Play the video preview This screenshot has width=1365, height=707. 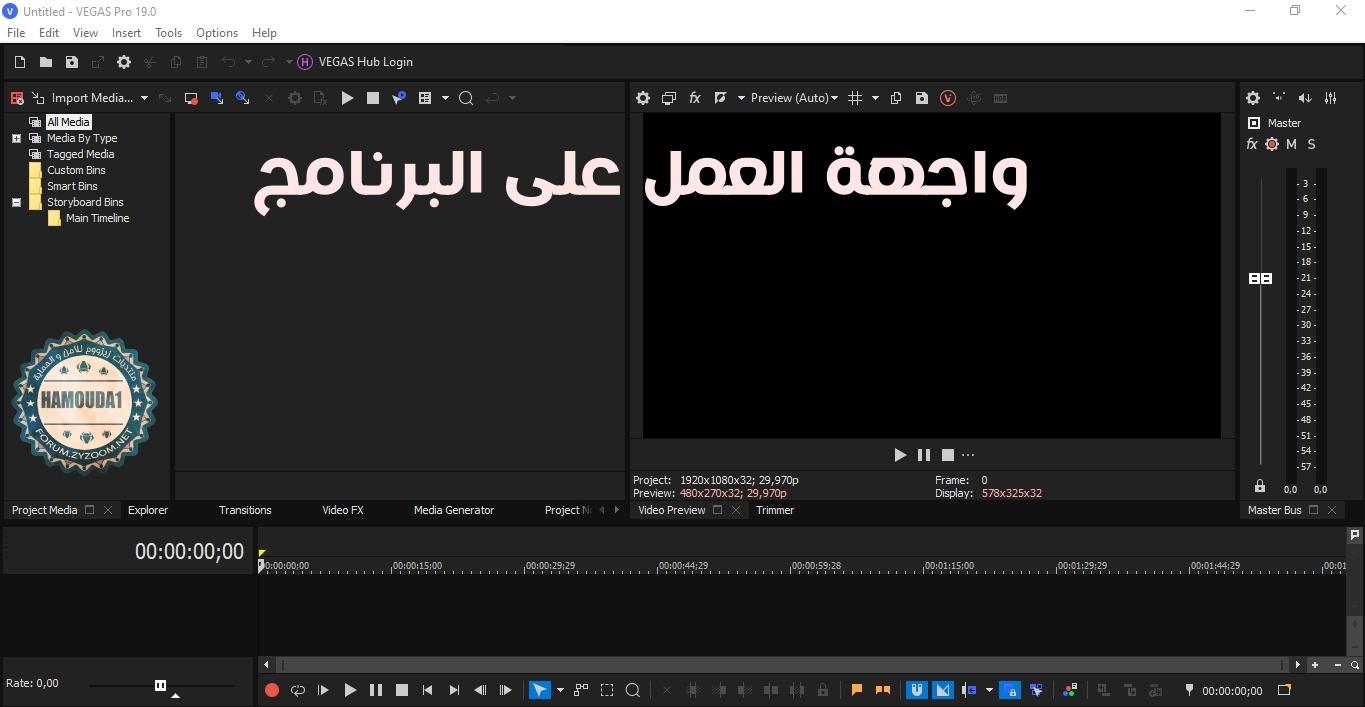point(900,455)
